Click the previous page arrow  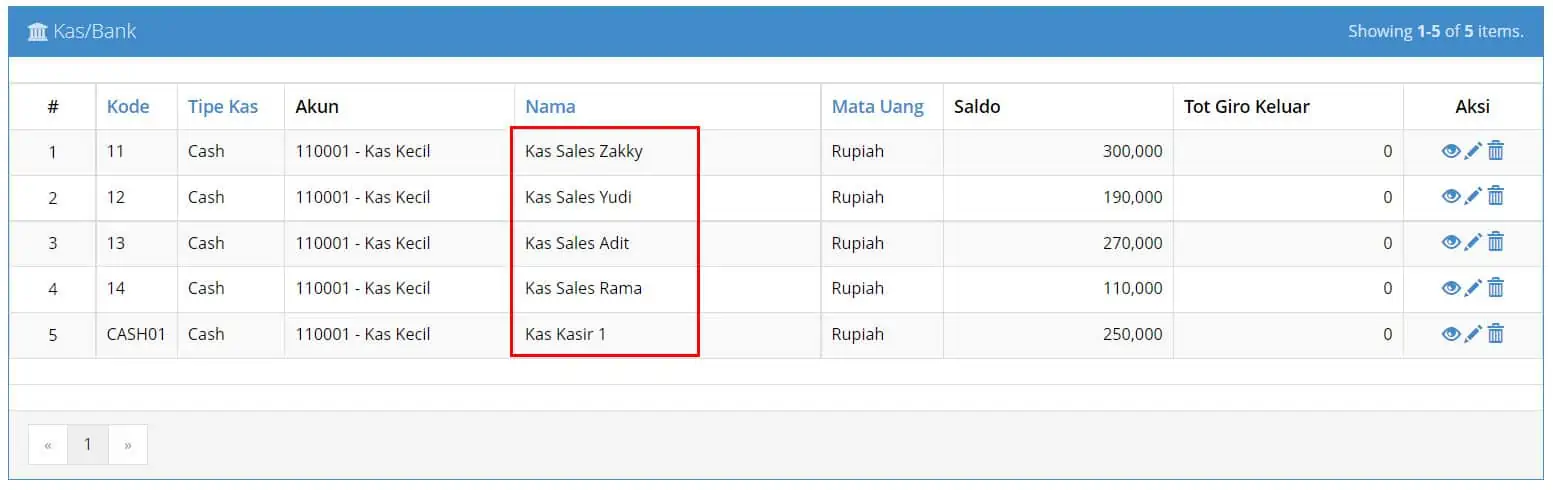(x=48, y=444)
